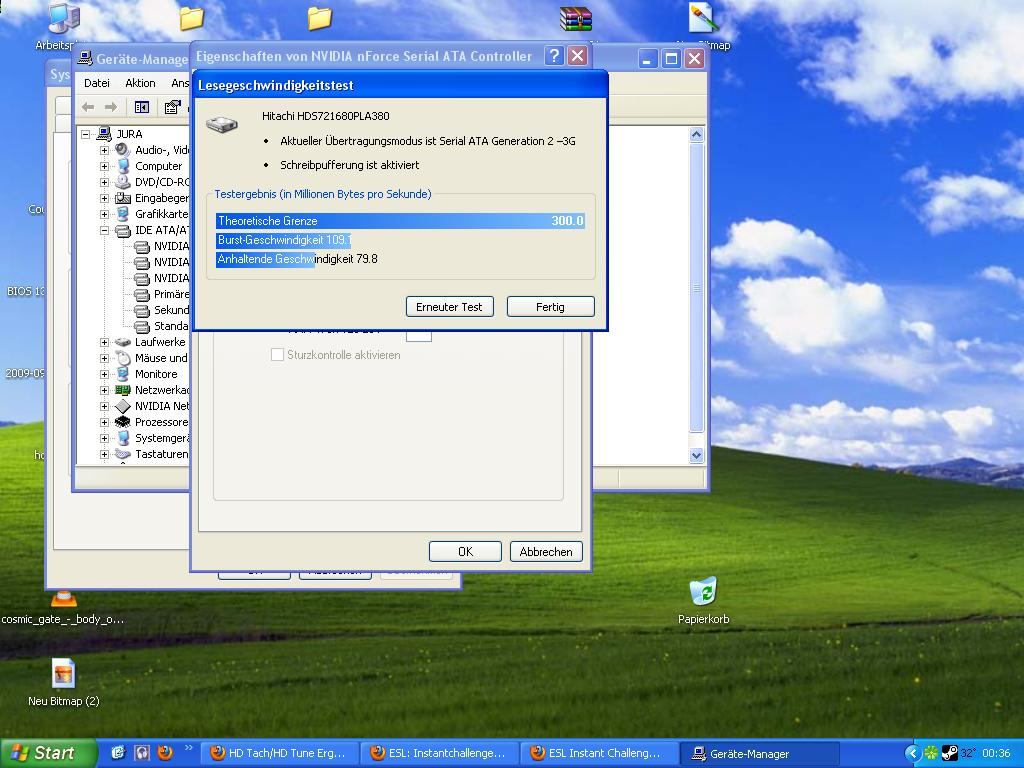This screenshot has height=768, width=1024.
Task: Select the Tastaturen keyboard category icon
Action: 123,454
